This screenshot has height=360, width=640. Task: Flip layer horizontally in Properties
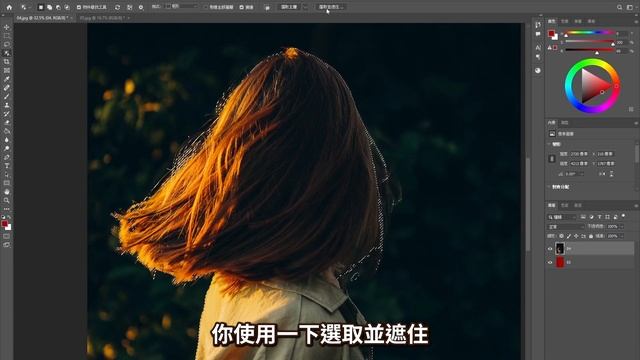coord(602,174)
